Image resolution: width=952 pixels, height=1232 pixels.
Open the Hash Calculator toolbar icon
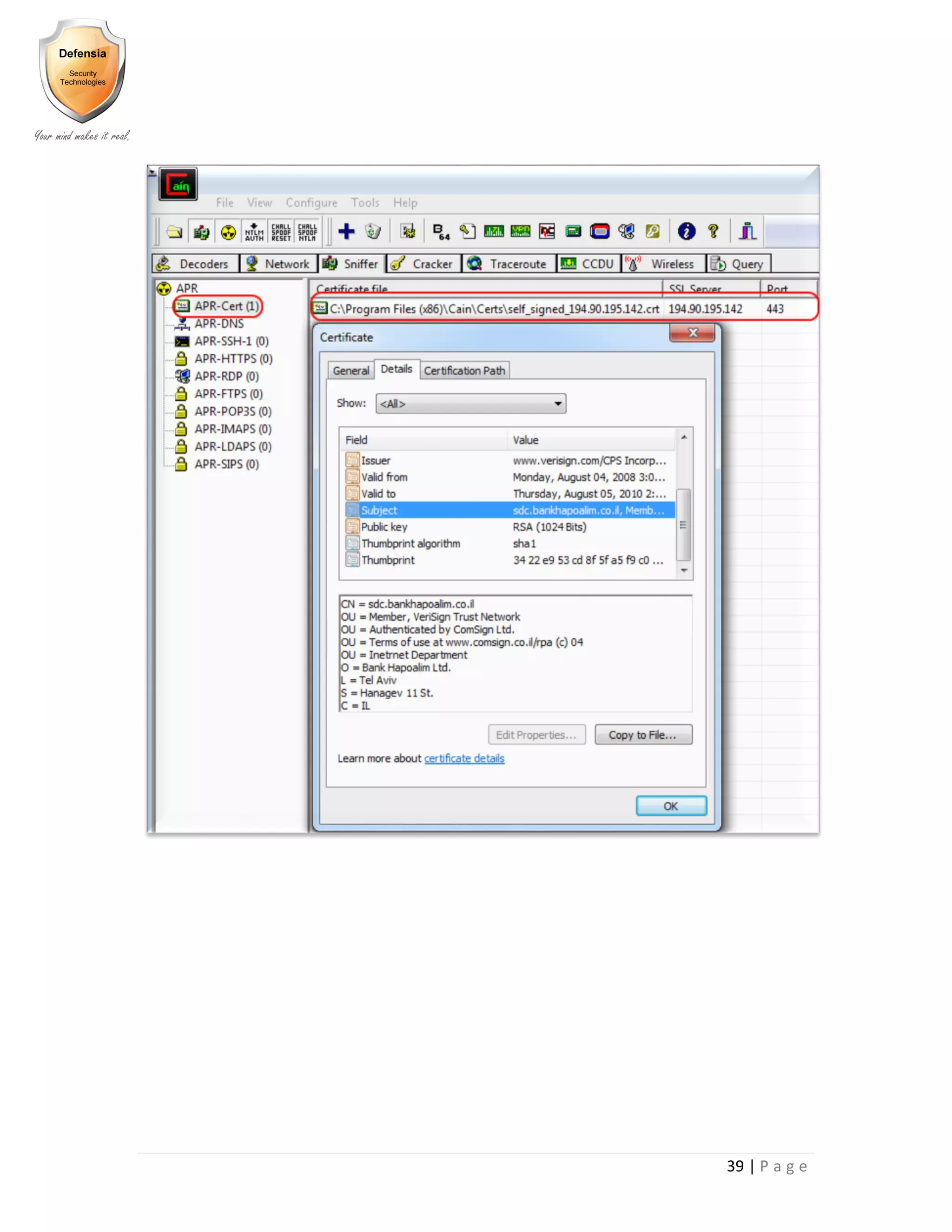tap(574, 231)
